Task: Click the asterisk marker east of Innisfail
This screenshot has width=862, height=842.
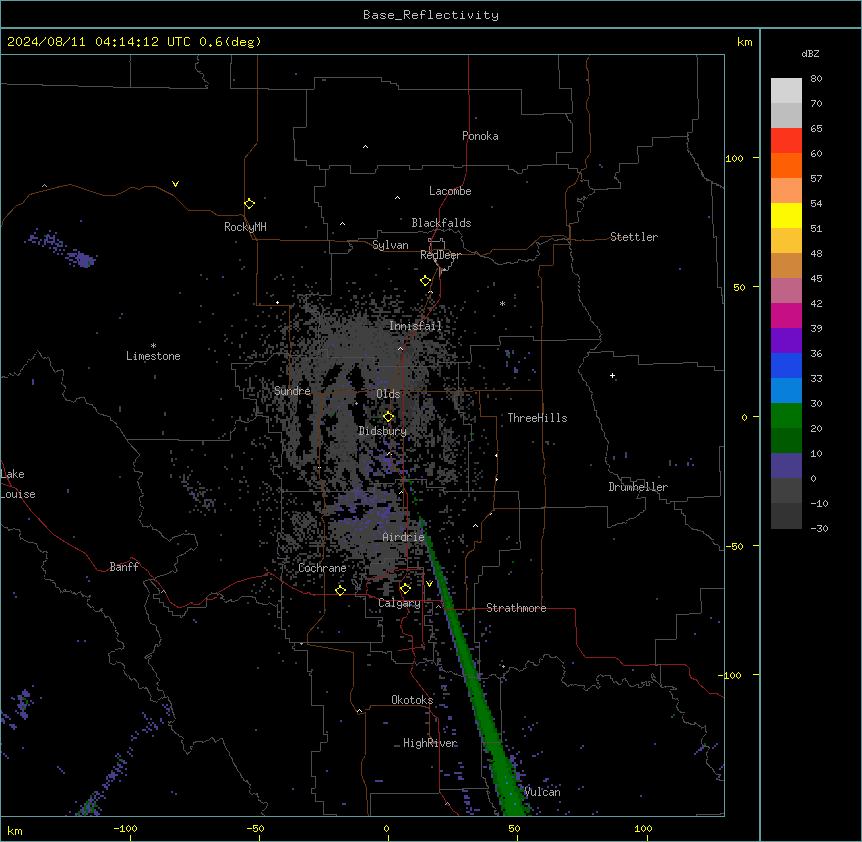Action: [502, 303]
